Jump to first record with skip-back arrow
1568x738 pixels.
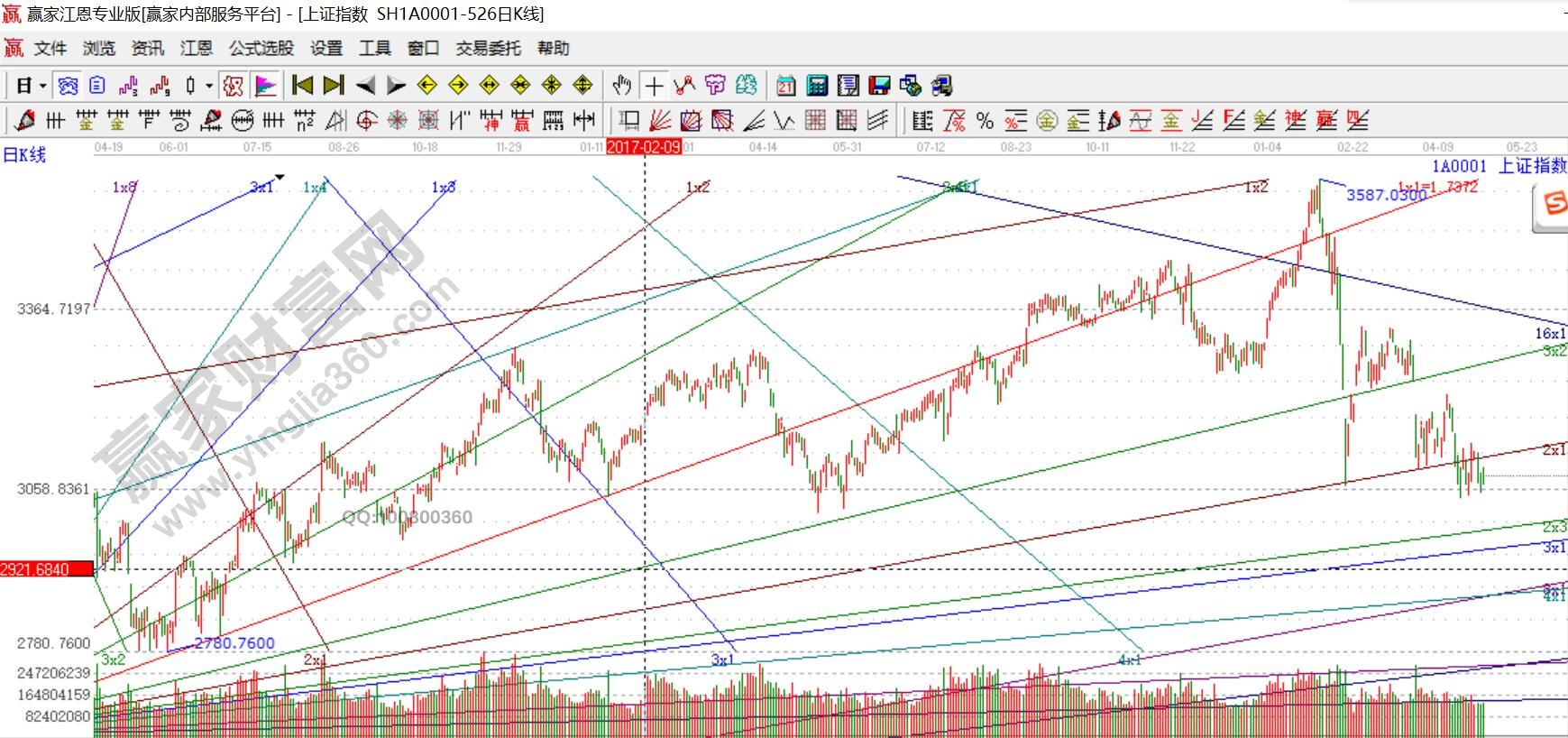point(303,86)
